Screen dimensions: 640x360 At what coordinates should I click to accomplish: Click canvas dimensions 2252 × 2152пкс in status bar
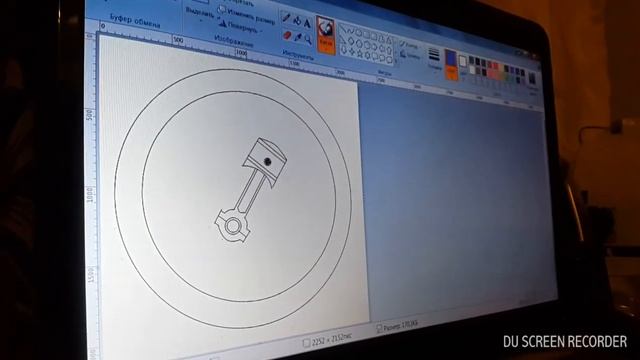tap(328, 340)
